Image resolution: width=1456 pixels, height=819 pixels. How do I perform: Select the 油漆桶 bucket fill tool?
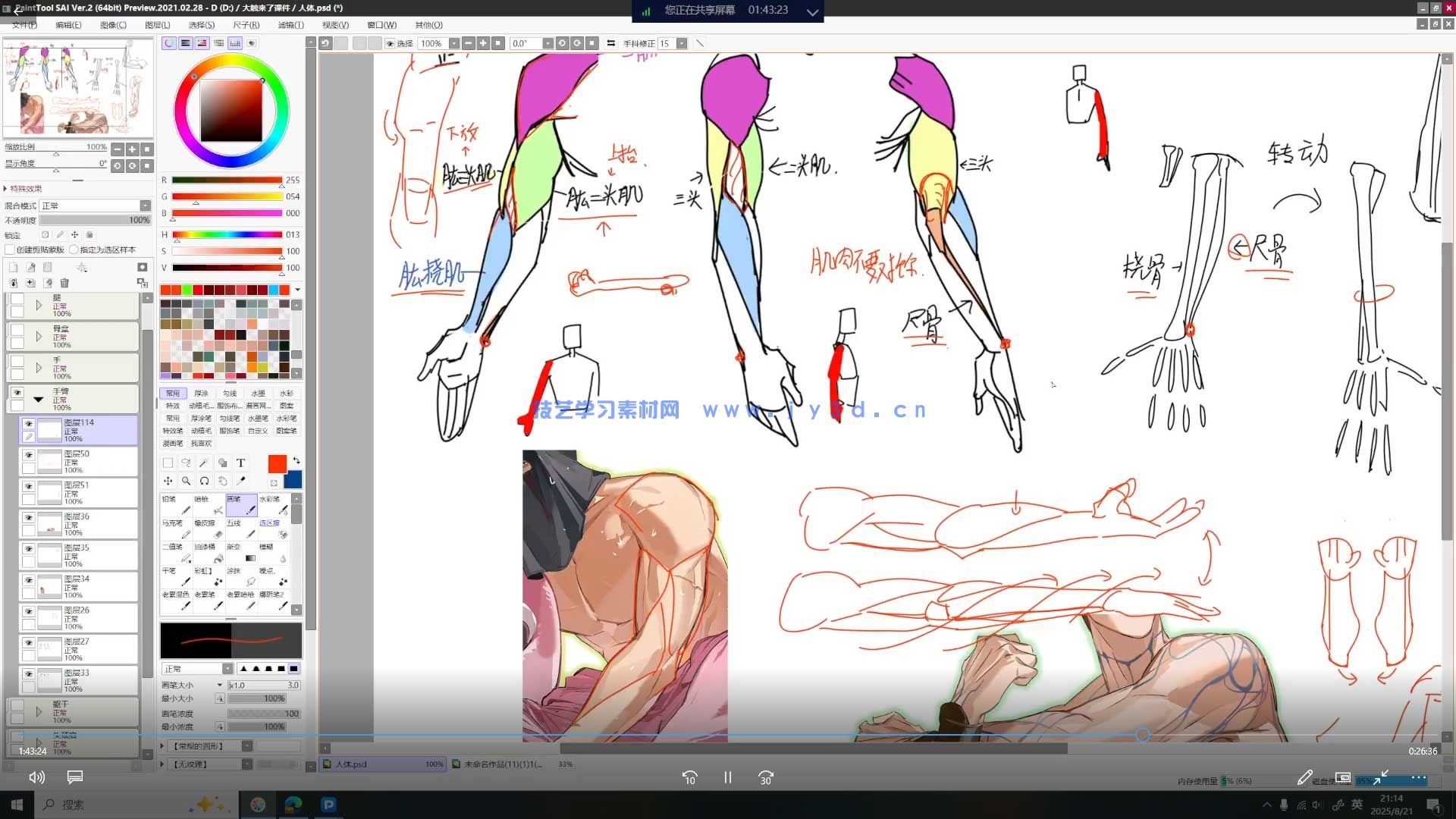click(x=209, y=552)
